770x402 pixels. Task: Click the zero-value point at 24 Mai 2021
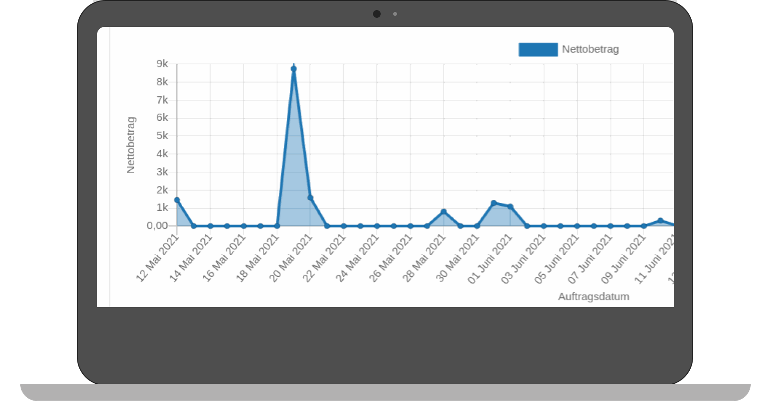(x=377, y=226)
